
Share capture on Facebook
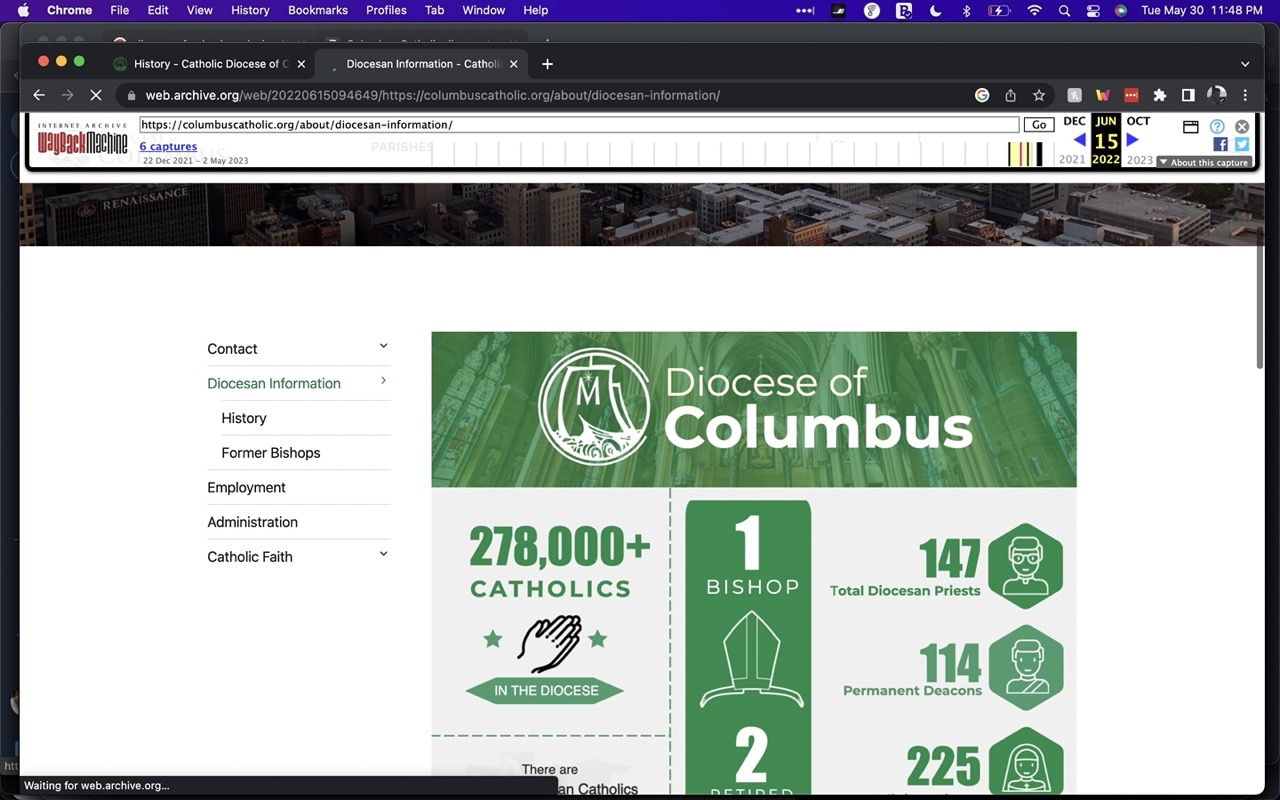[x=1220, y=144]
